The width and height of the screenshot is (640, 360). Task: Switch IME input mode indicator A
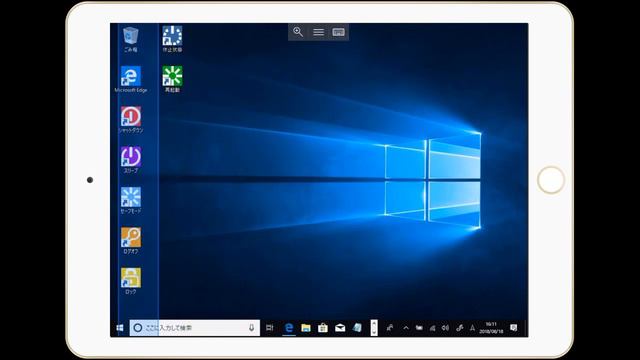click(x=472, y=328)
